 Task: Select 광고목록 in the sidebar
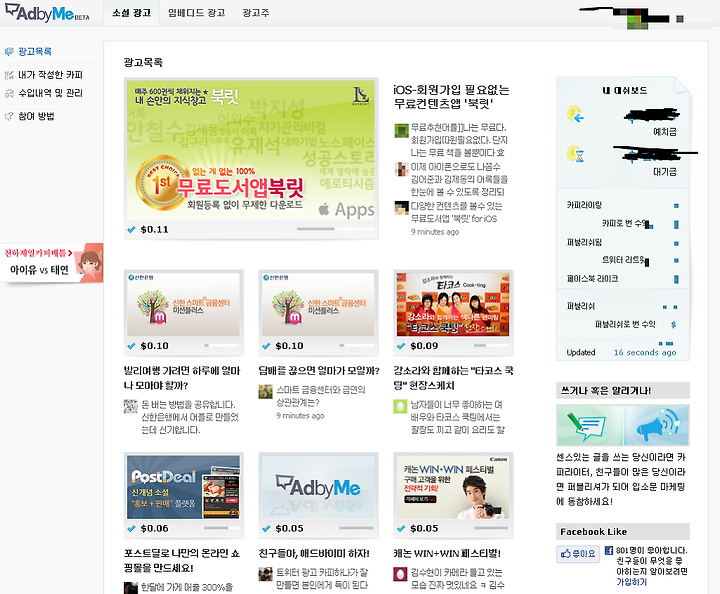pos(35,51)
